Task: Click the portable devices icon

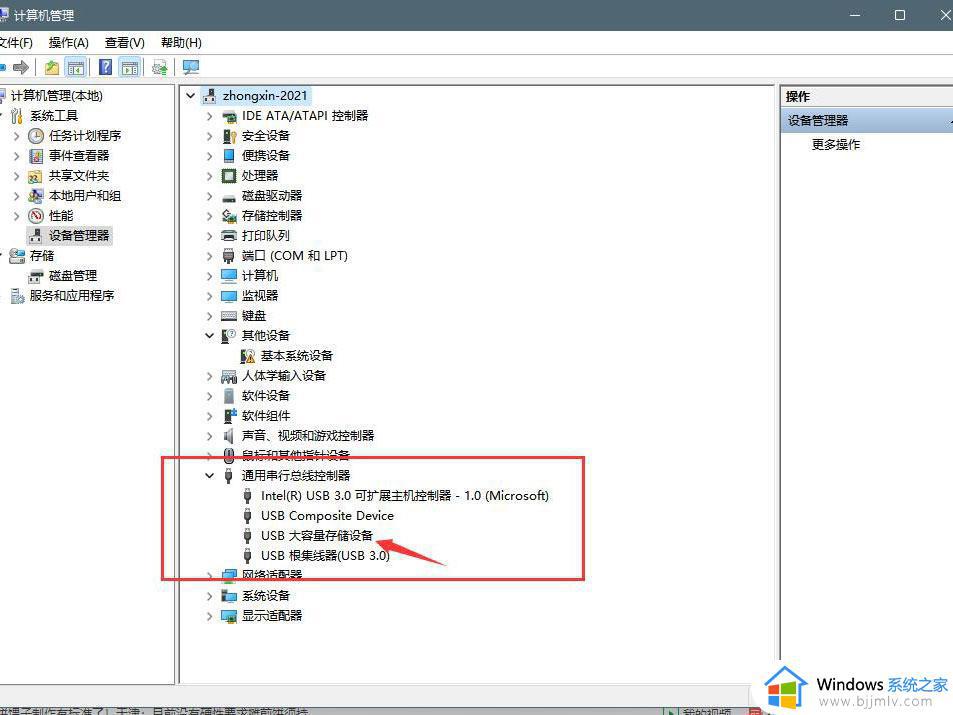Action: (229, 156)
